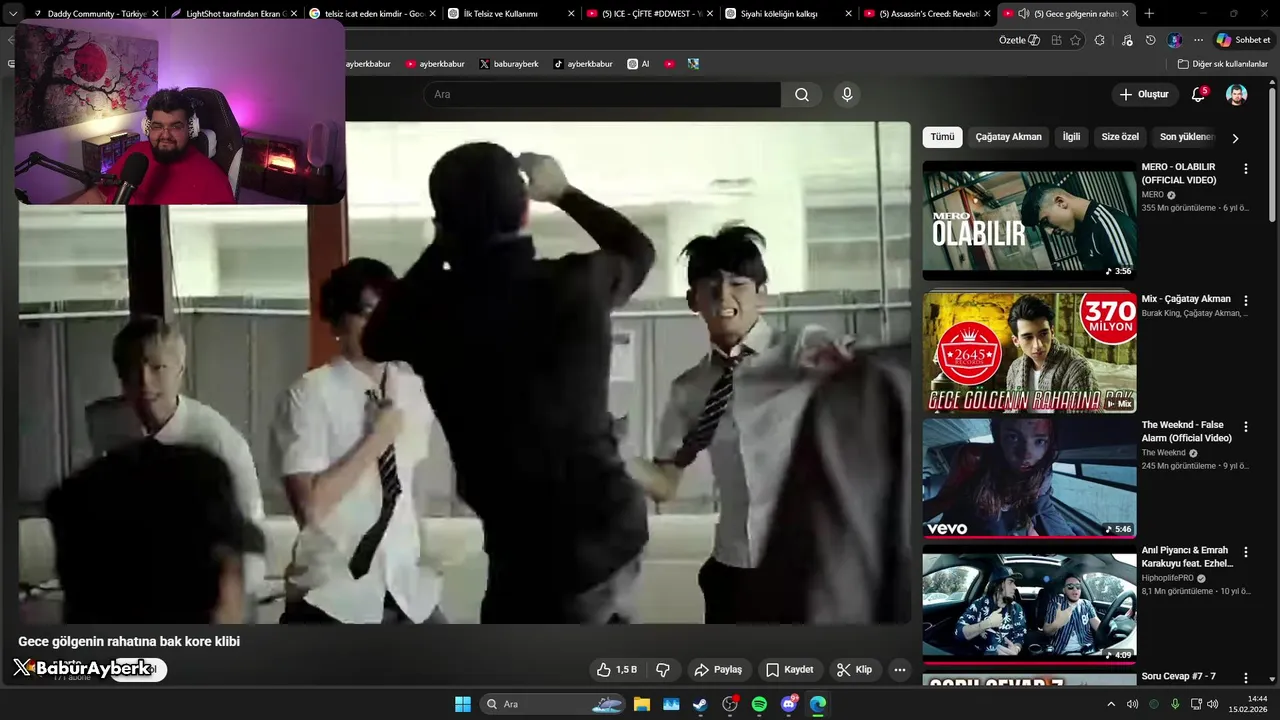Open browser history clock icon
Screen dimensions: 1280x720
1151,40
